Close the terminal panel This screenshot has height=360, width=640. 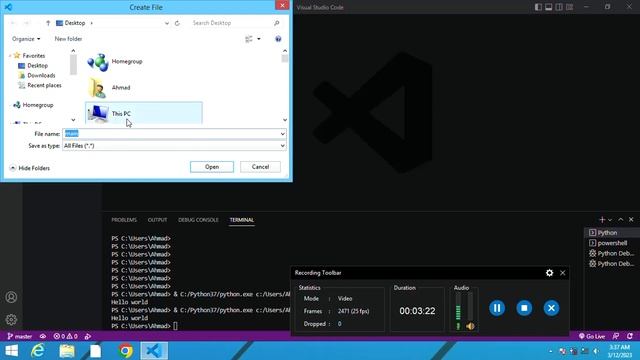[x=631, y=220]
